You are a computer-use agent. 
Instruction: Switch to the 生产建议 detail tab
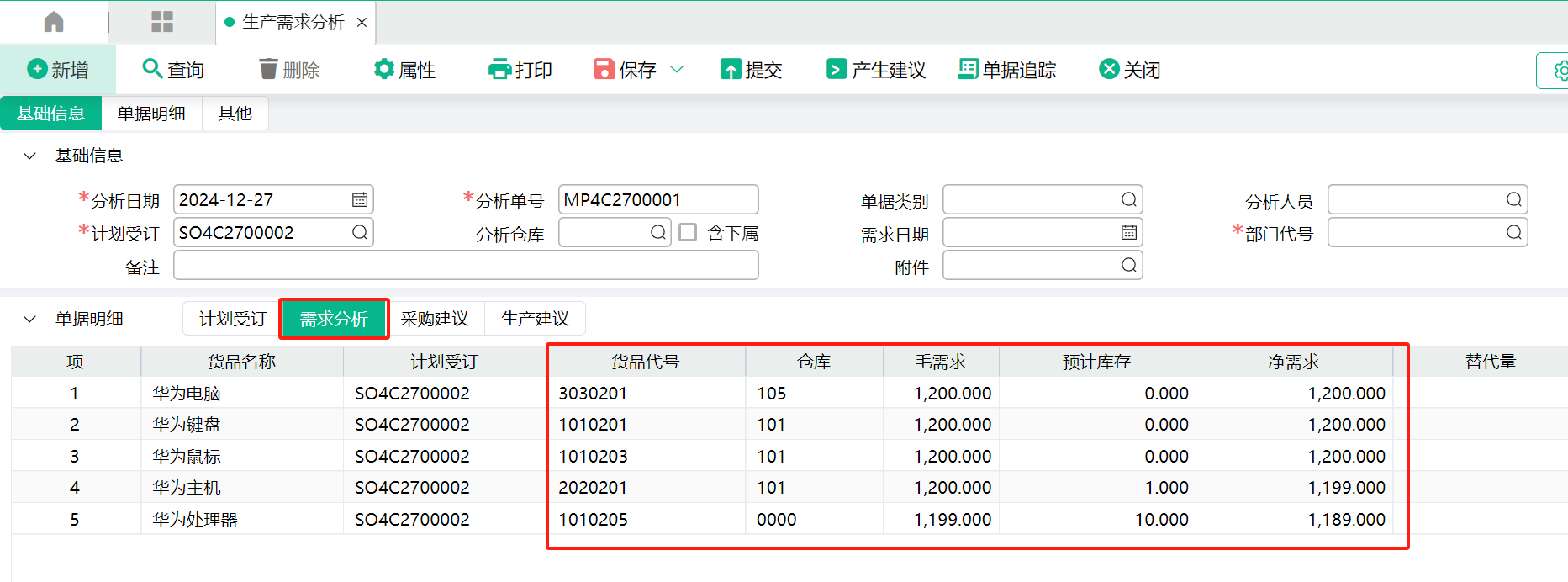[x=535, y=319]
